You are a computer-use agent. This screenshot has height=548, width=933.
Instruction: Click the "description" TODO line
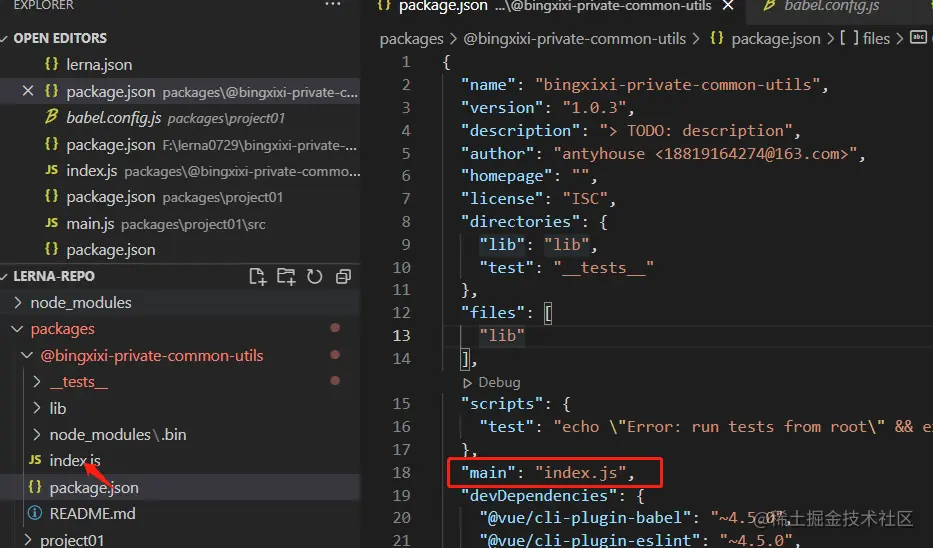631,131
